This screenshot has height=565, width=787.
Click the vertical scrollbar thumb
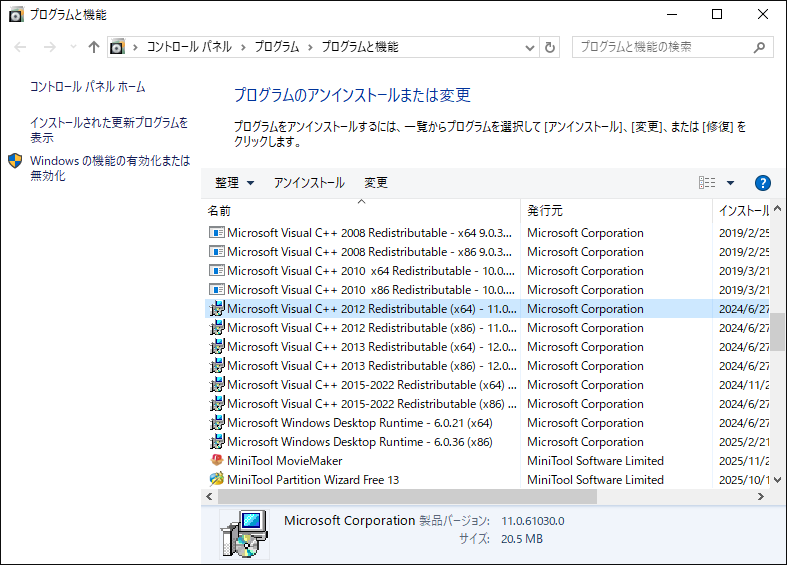click(x=777, y=332)
